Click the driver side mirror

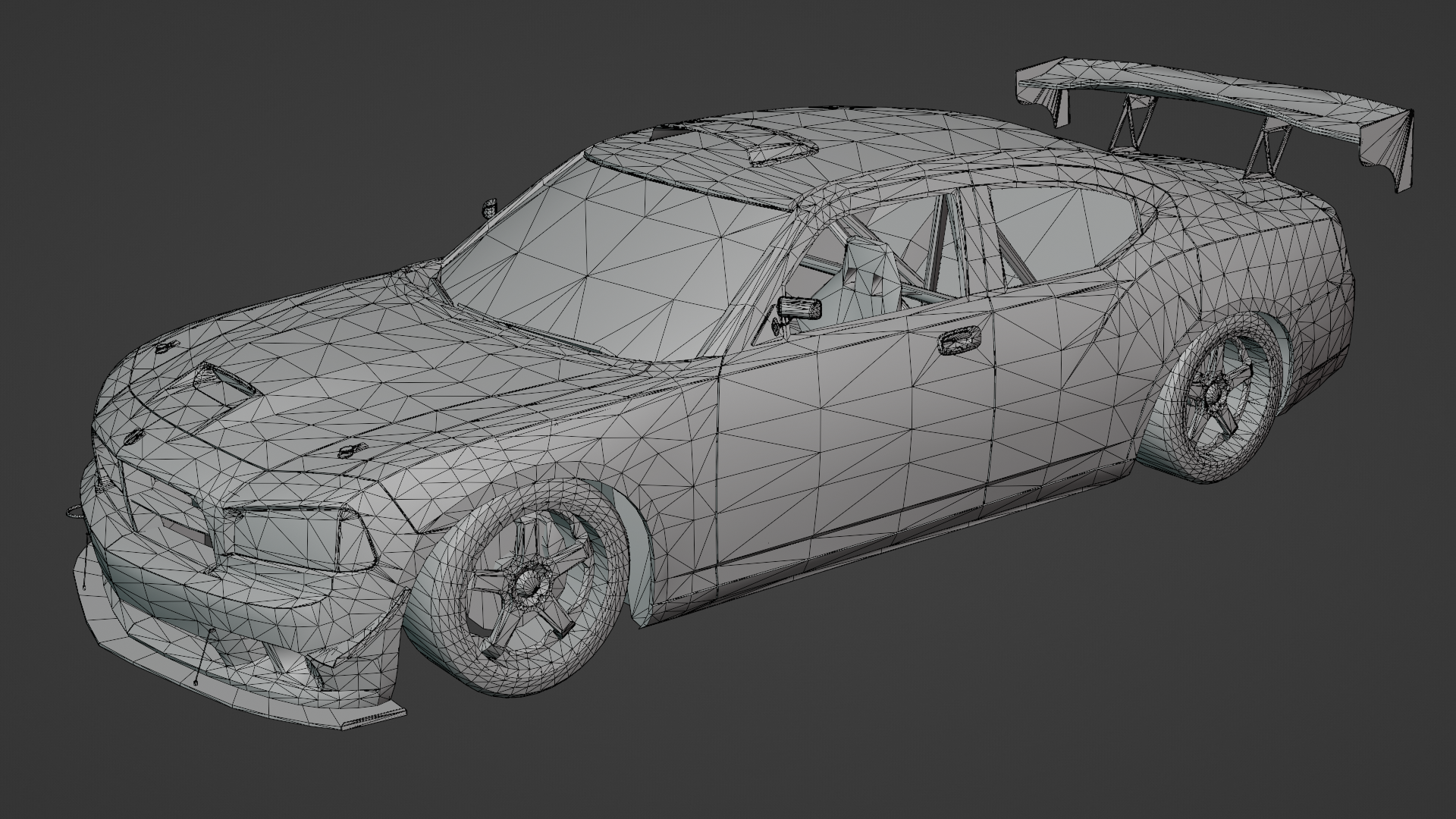coord(800,307)
